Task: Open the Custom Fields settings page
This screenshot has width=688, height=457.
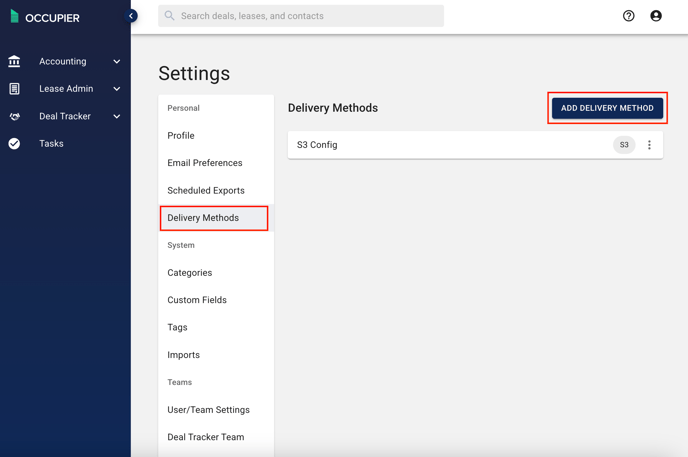Action: (x=197, y=300)
